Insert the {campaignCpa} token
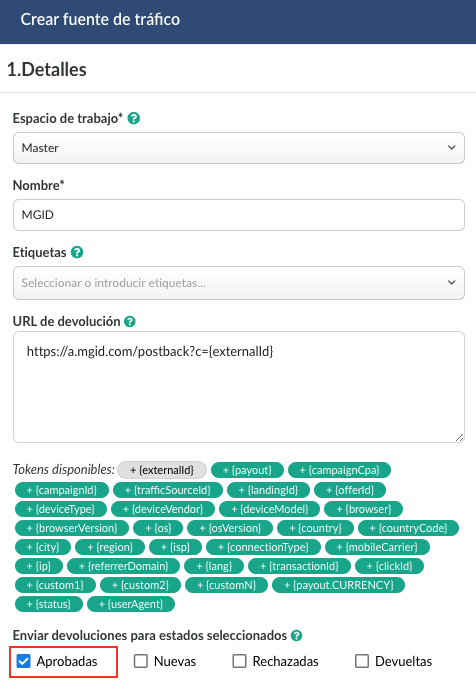This screenshot has height=689, width=476. coord(339,470)
